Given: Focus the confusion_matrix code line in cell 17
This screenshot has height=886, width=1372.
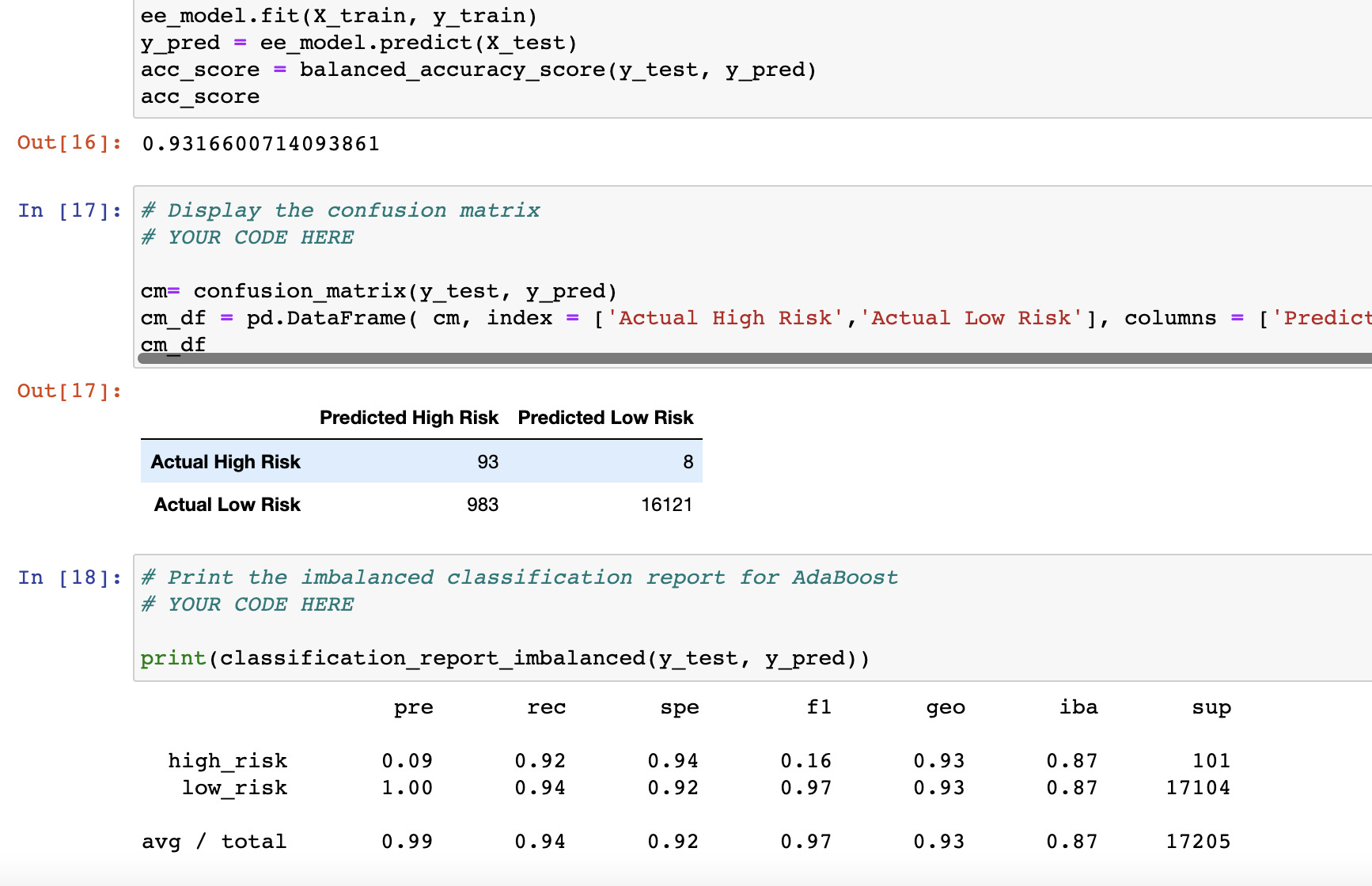Looking at the screenshot, I should [x=379, y=291].
